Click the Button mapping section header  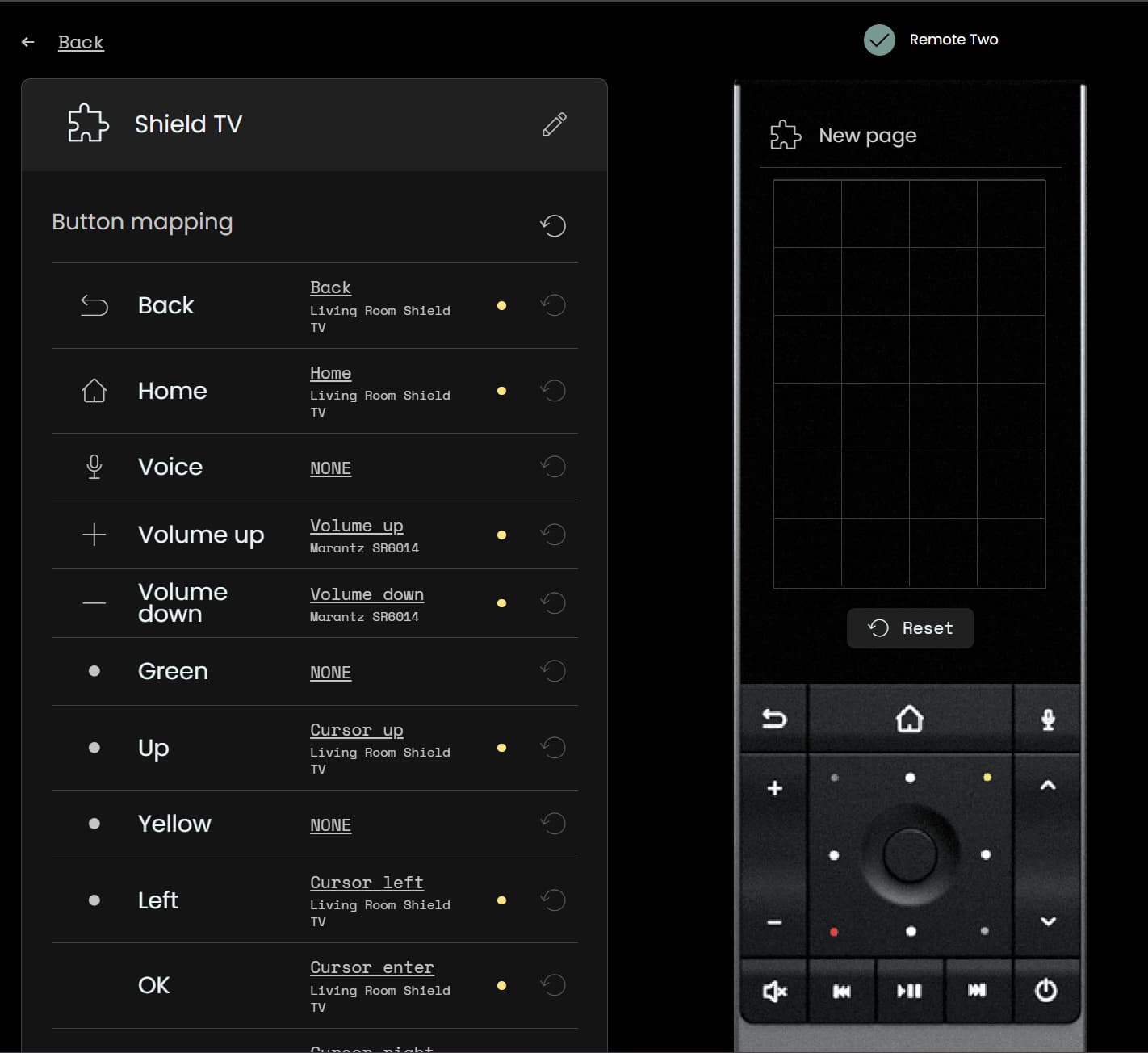(x=142, y=221)
